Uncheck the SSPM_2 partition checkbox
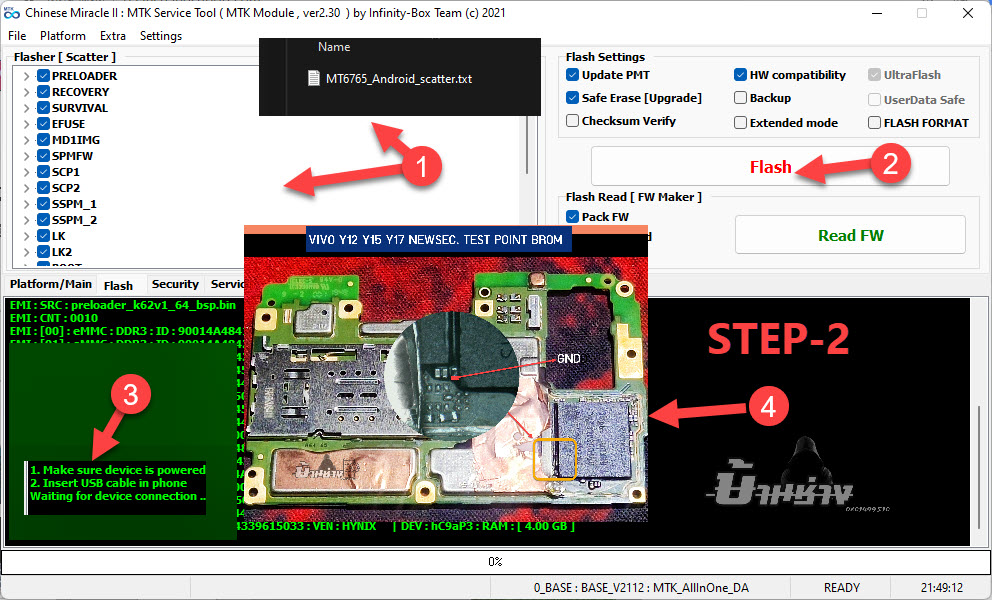992x600 pixels. pos(44,220)
